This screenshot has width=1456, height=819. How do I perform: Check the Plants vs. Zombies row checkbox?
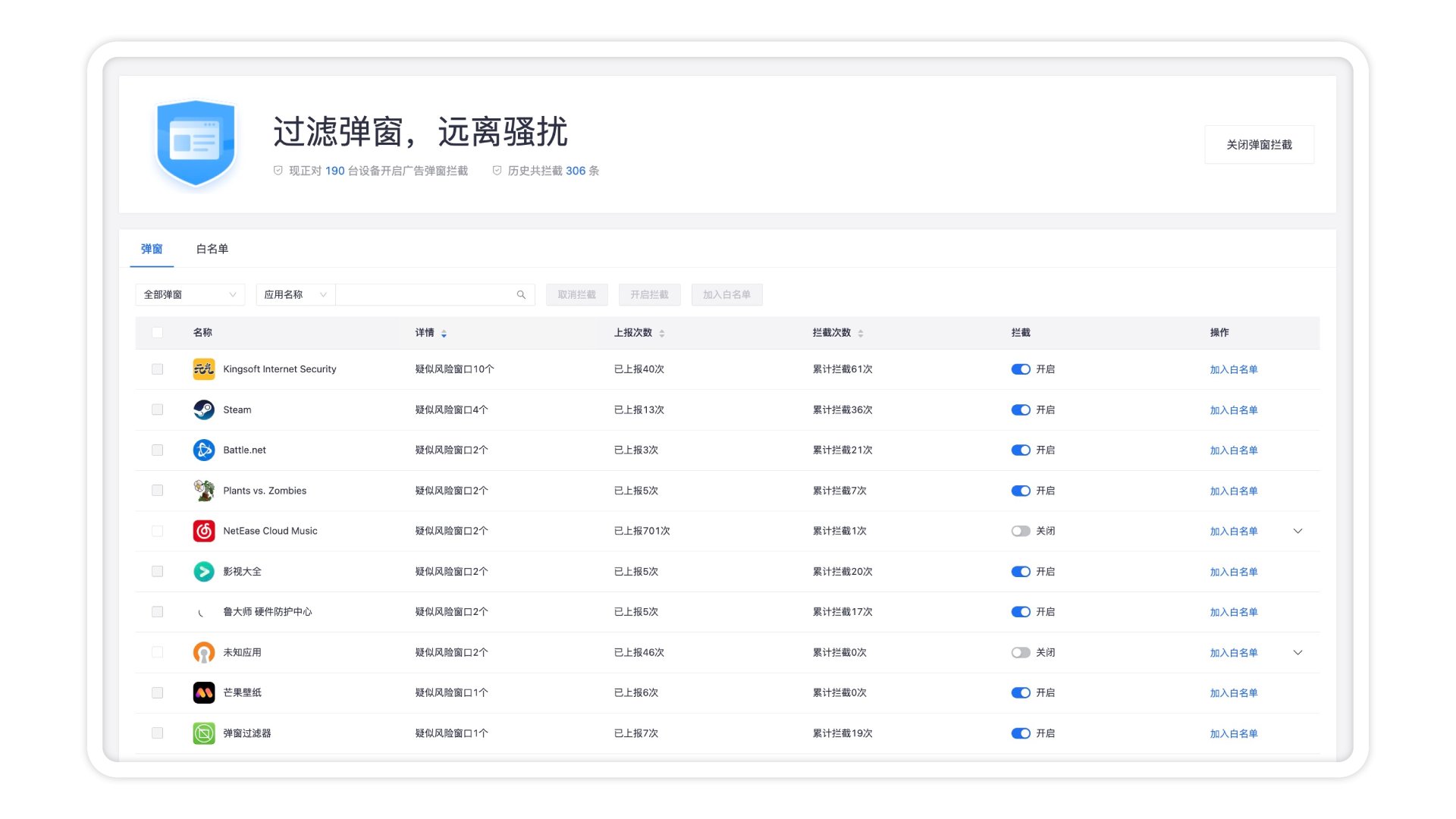(157, 491)
